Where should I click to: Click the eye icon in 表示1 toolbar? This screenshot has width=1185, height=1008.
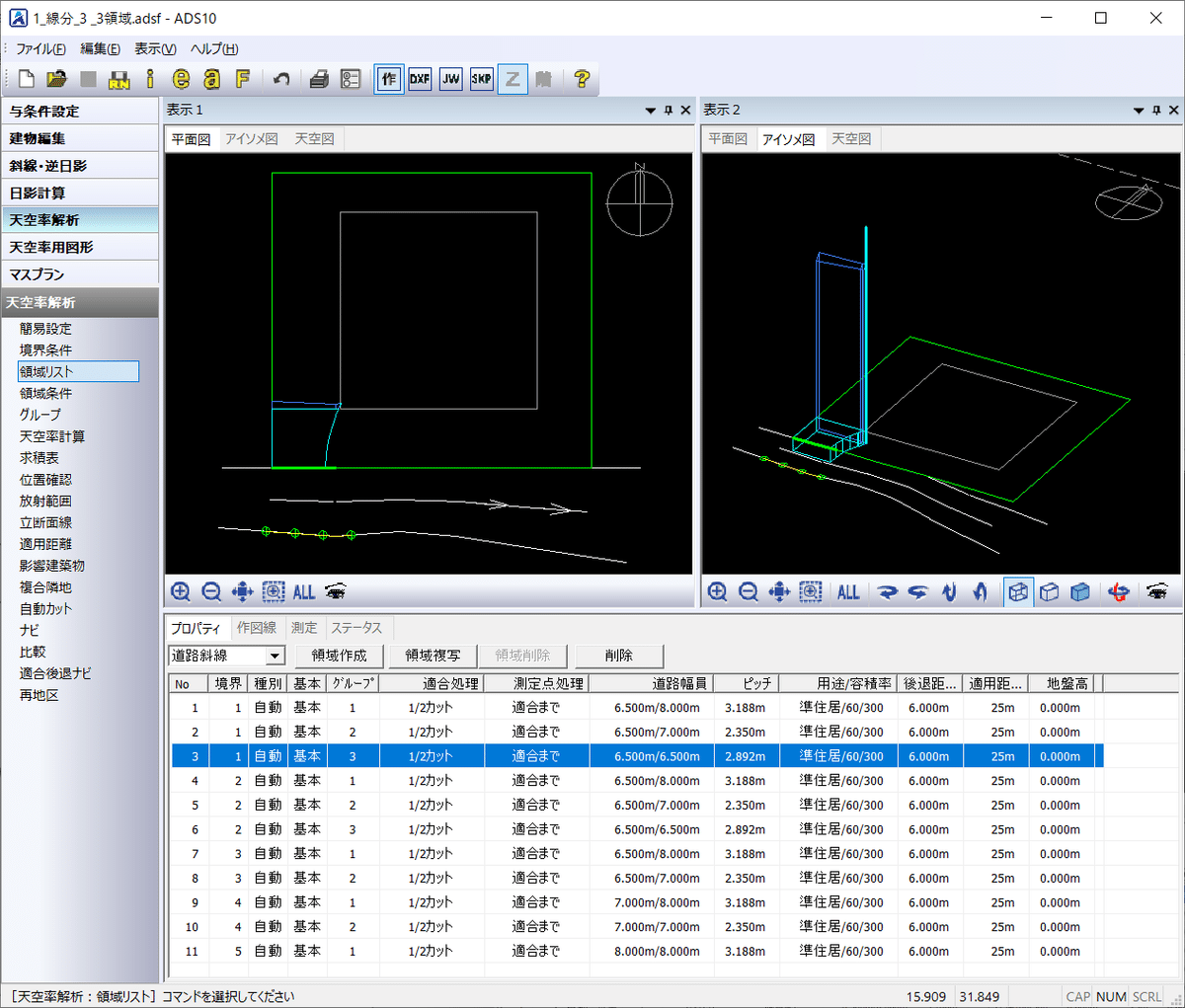click(x=336, y=591)
